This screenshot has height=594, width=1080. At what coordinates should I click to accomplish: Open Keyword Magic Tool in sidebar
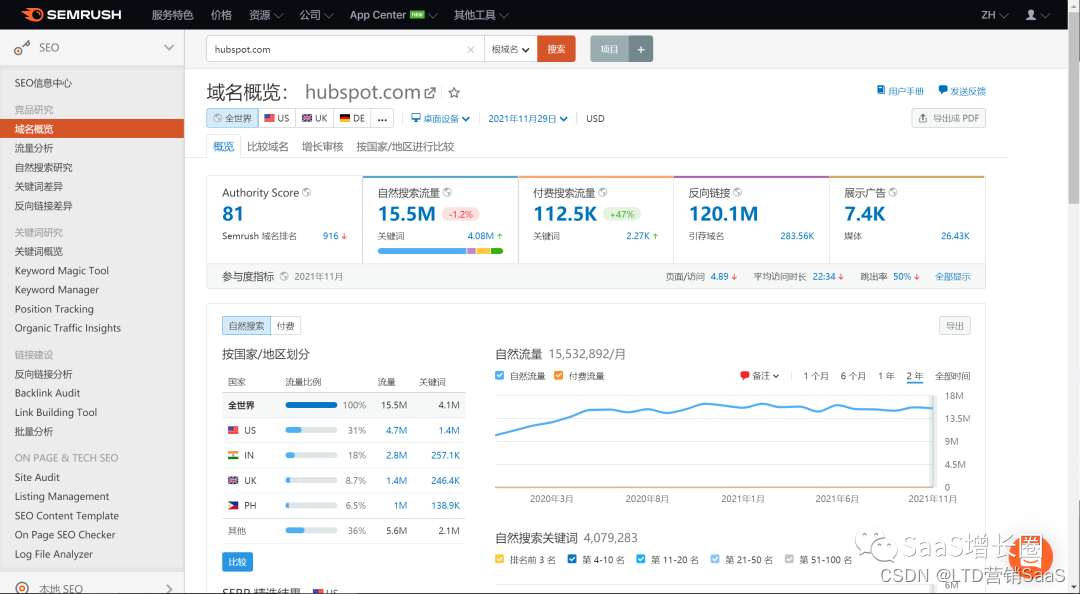tap(62, 271)
